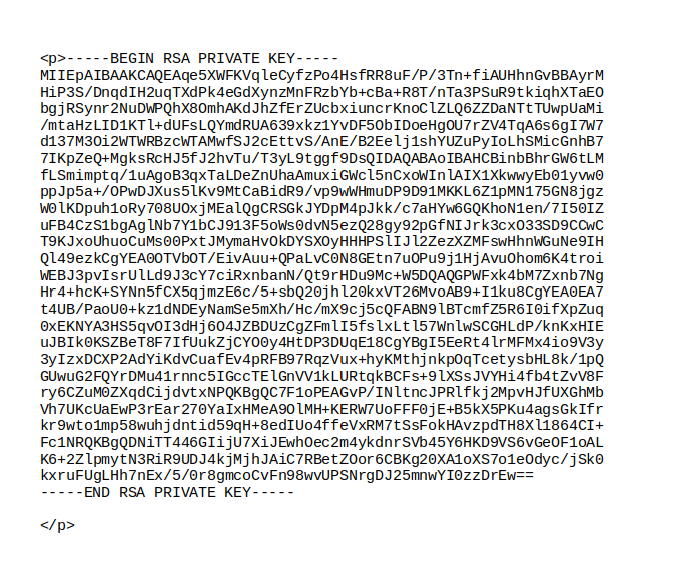Click the line beginning with 3yIzxDCXP2
The width and height of the screenshot is (682, 580).
tap(322, 359)
